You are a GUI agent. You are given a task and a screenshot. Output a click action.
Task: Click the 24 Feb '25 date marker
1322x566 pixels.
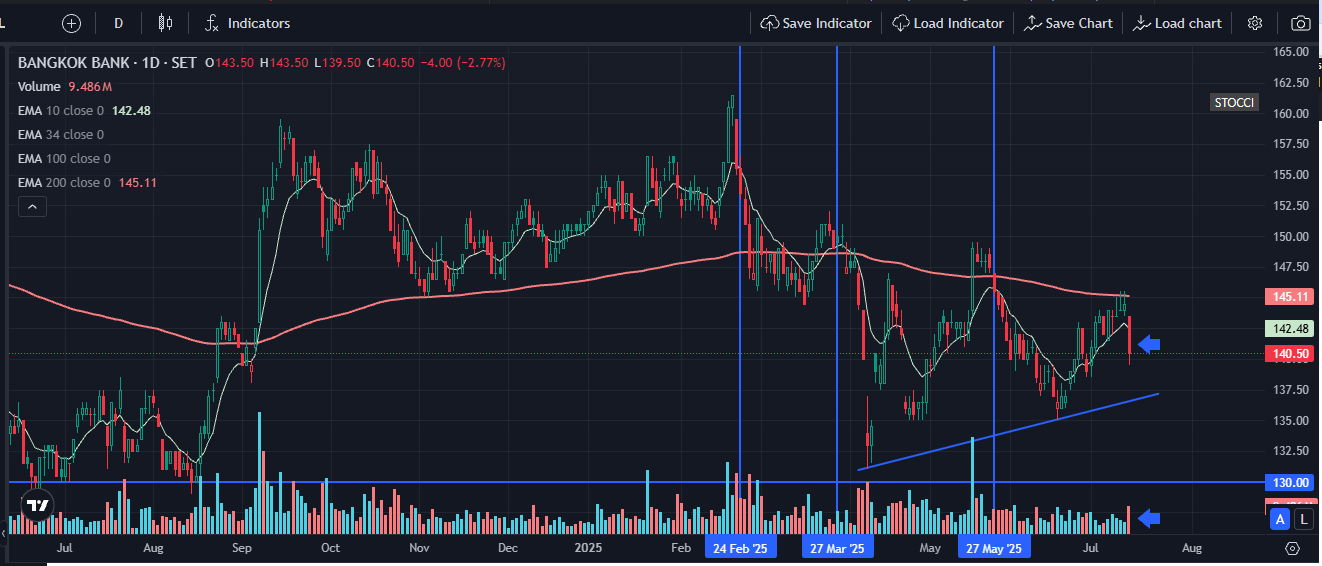[740, 548]
